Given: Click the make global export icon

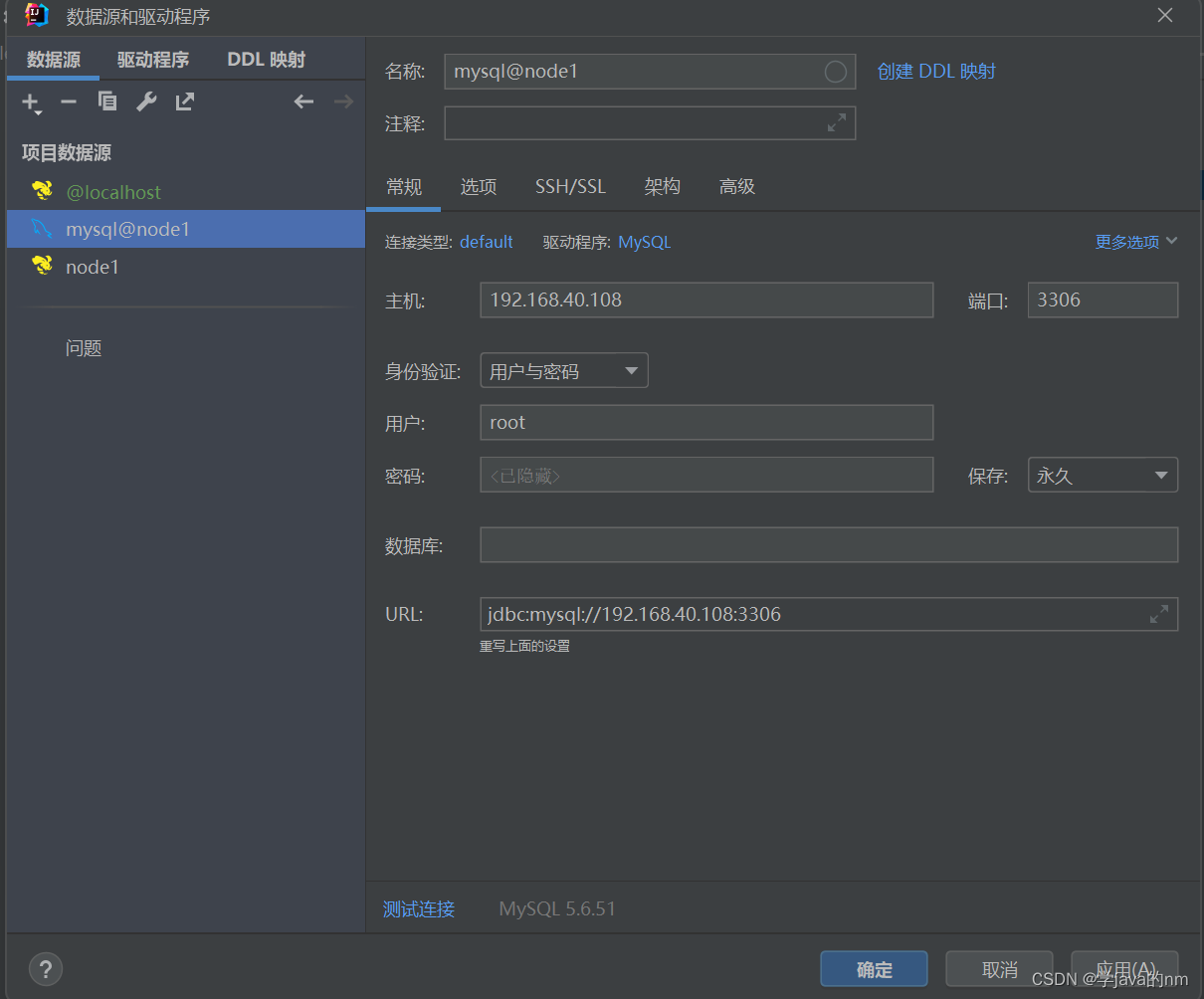Looking at the screenshot, I should pyautogui.click(x=185, y=101).
